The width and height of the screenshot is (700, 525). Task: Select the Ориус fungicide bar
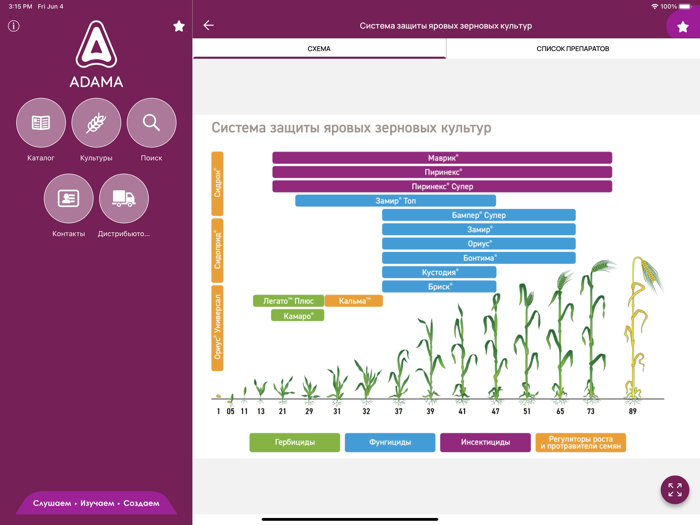(x=479, y=243)
